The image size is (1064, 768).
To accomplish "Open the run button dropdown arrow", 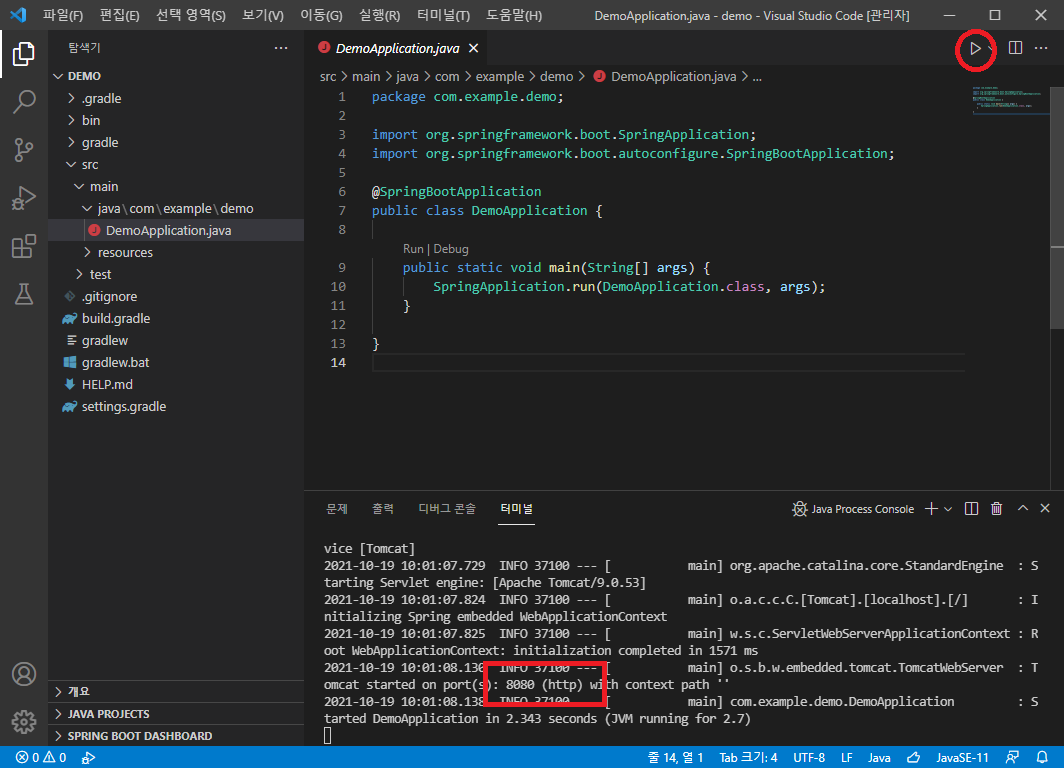I will coord(991,49).
